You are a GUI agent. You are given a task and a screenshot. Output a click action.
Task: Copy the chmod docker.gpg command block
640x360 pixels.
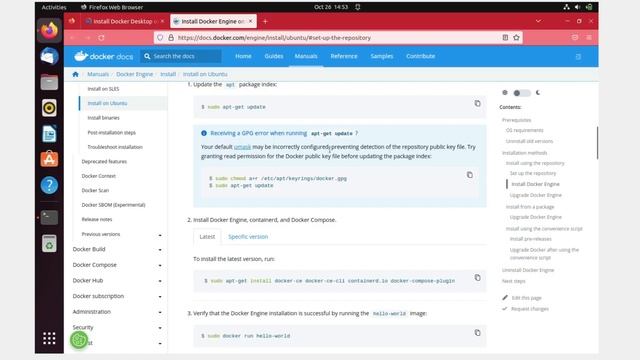469,175
